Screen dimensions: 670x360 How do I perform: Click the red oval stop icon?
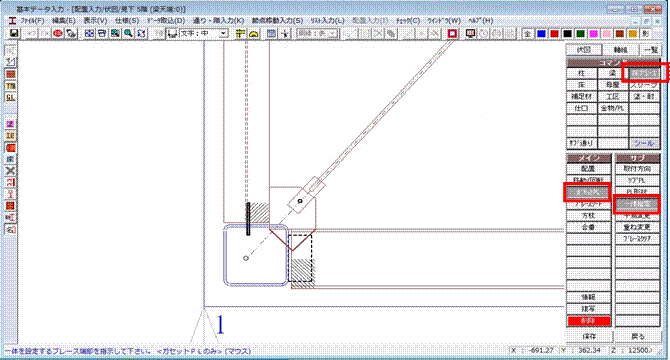click(x=58, y=33)
